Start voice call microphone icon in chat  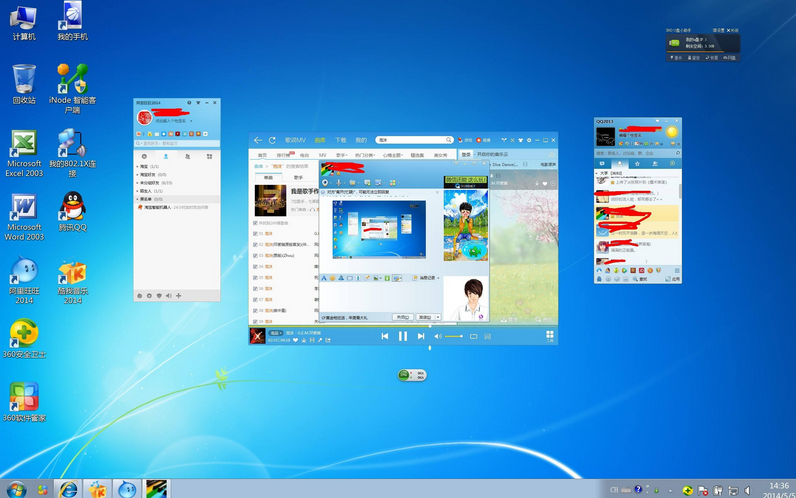pos(339,182)
